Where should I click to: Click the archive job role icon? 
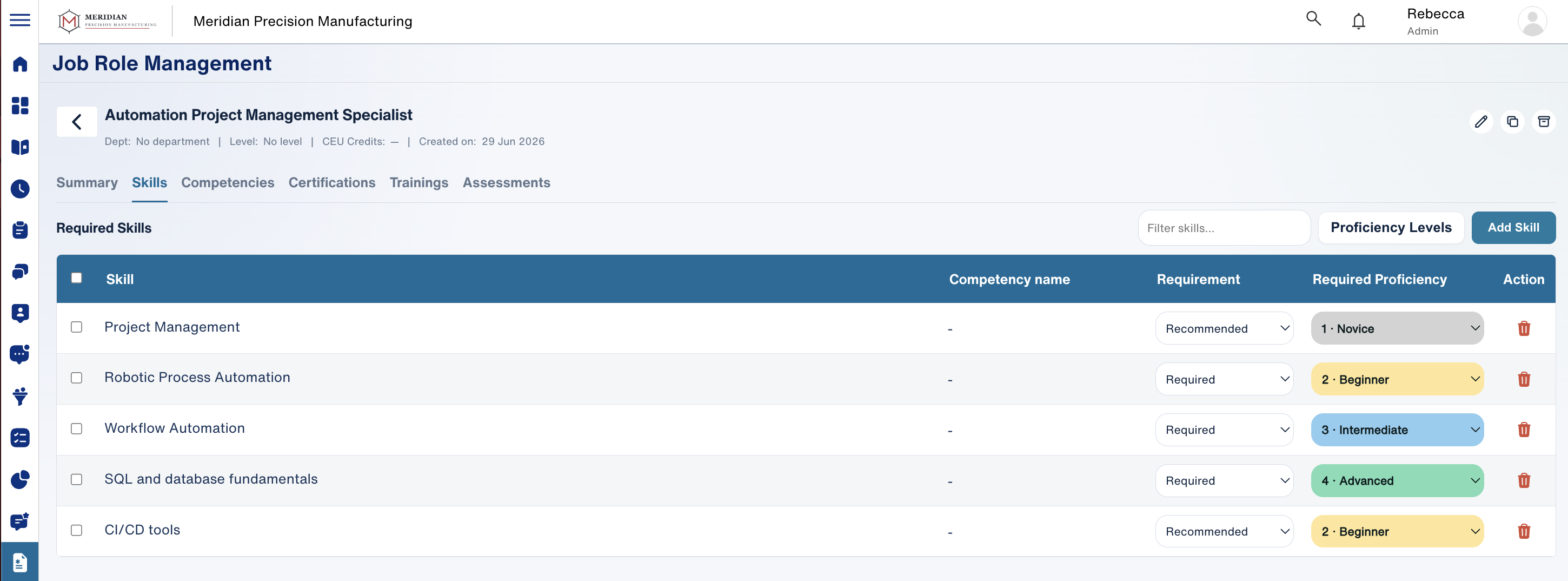click(x=1544, y=121)
